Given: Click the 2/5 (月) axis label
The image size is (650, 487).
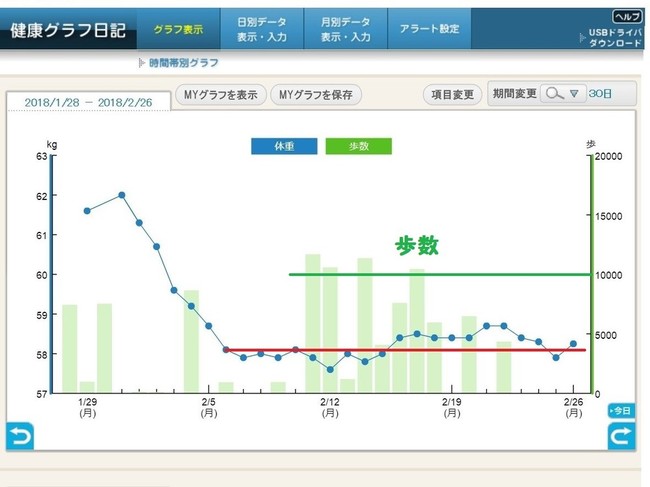Looking at the screenshot, I should pyautogui.click(x=209, y=407).
